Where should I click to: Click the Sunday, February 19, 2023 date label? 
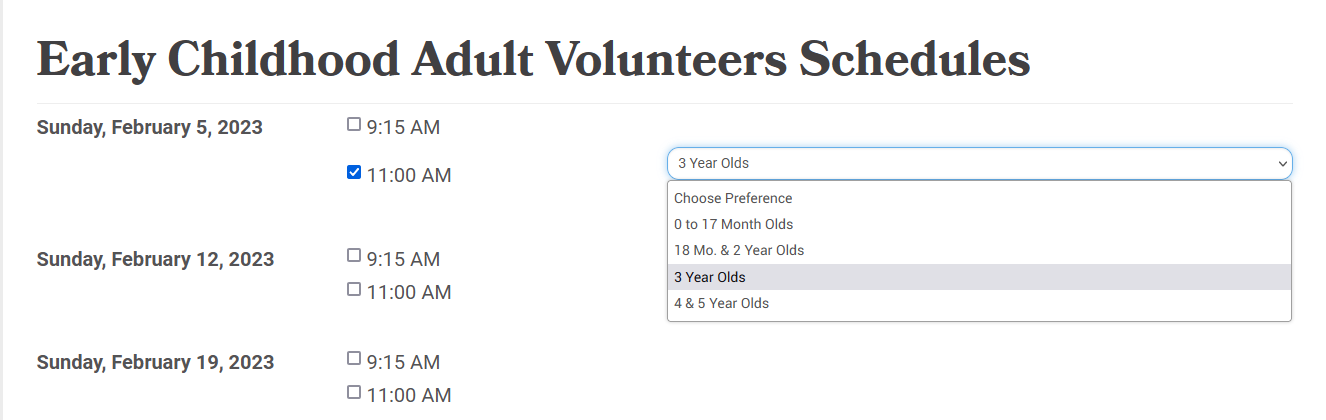(x=155, y=362)
